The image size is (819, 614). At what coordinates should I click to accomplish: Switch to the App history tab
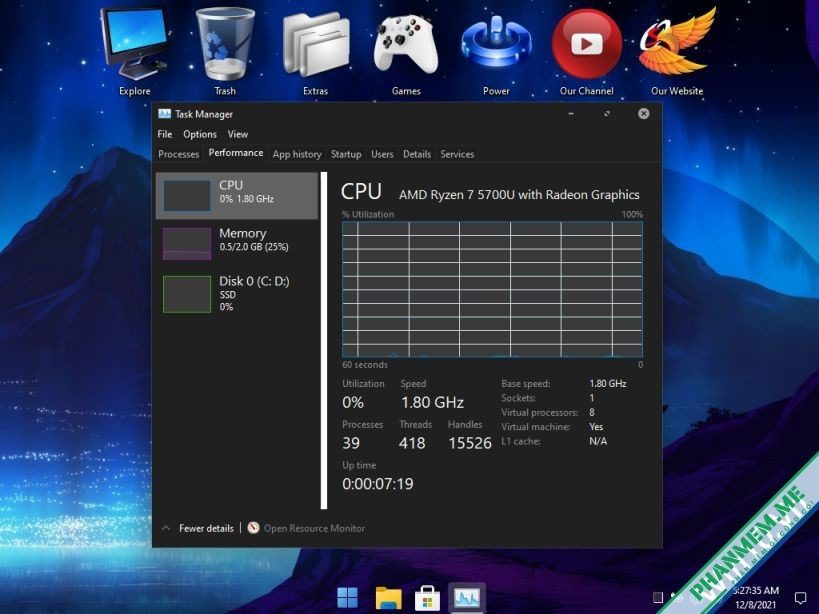click(x=297, y=154)
